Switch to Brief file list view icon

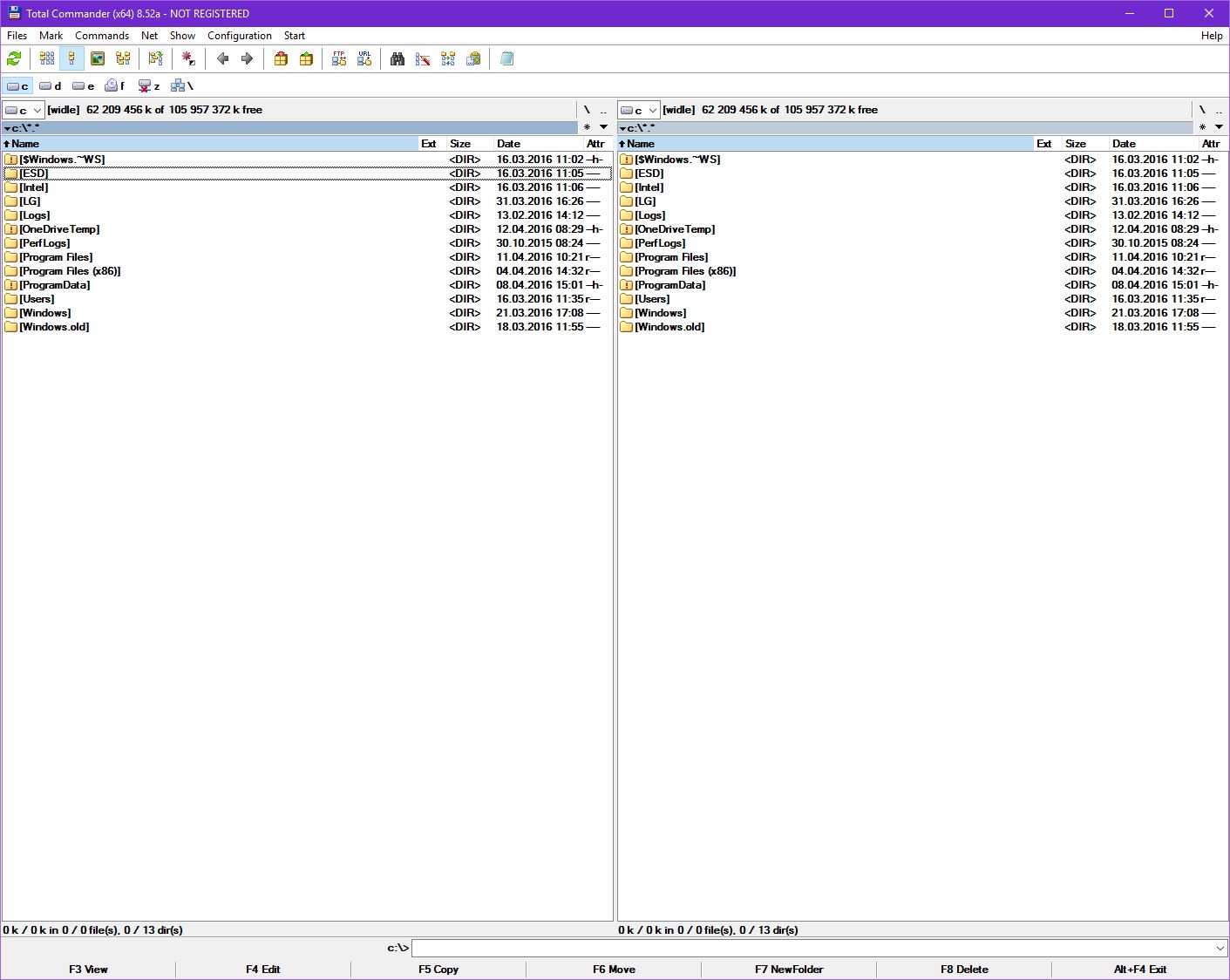tap(47, 58)
